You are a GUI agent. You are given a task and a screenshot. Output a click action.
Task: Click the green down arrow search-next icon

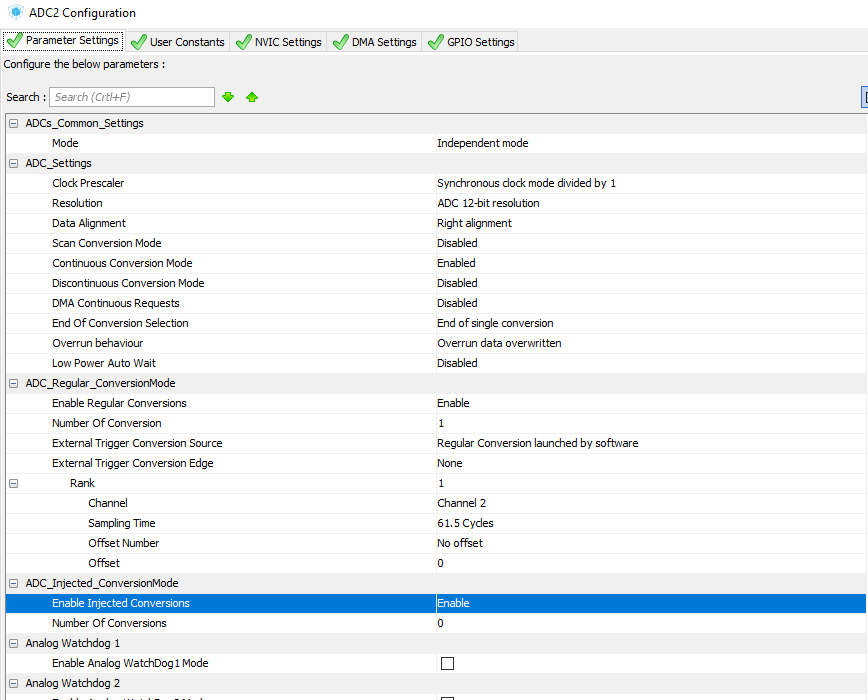[x=228, y=97]
